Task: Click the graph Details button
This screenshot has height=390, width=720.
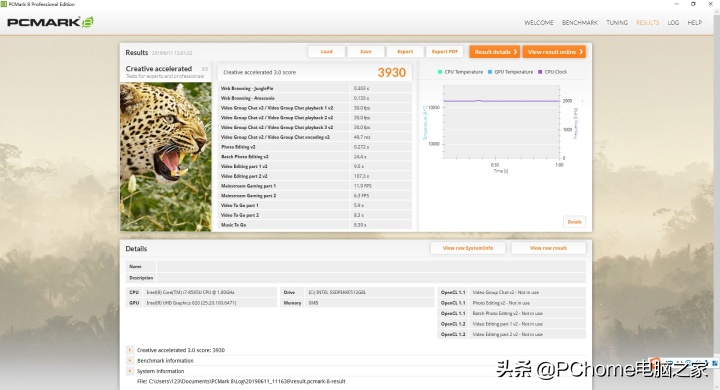Action: coord(574,222)
